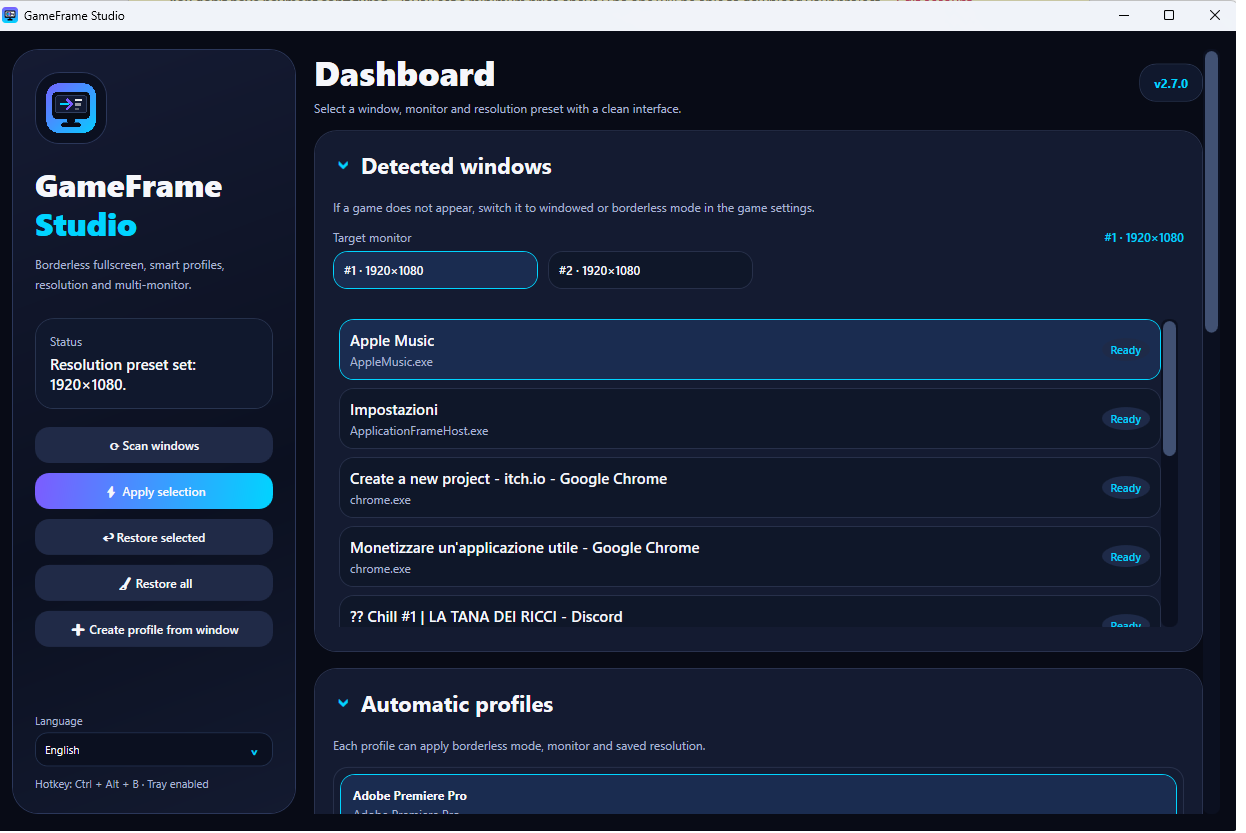Click the Ready badge on Apple Music row

1125,350
